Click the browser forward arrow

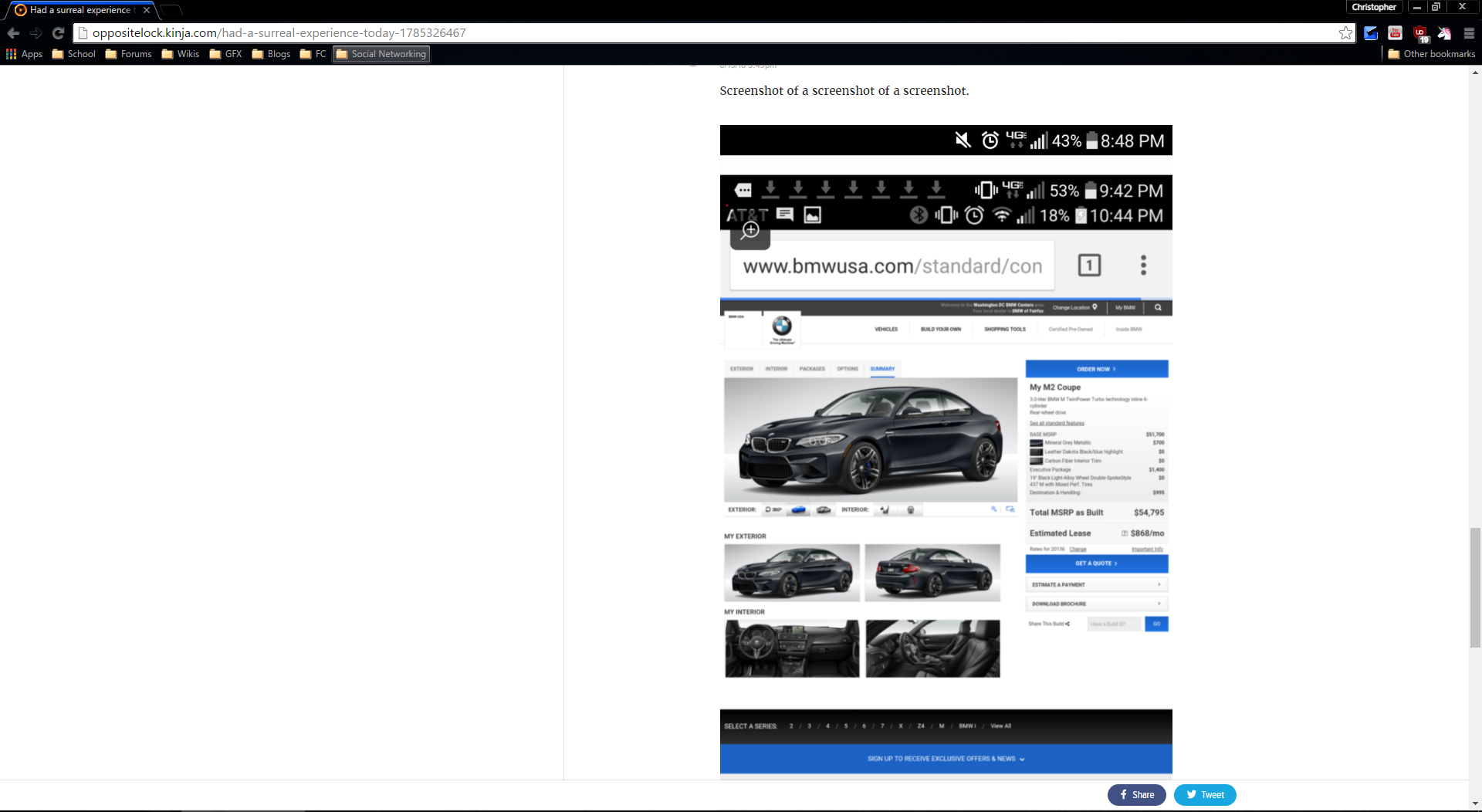36,33
